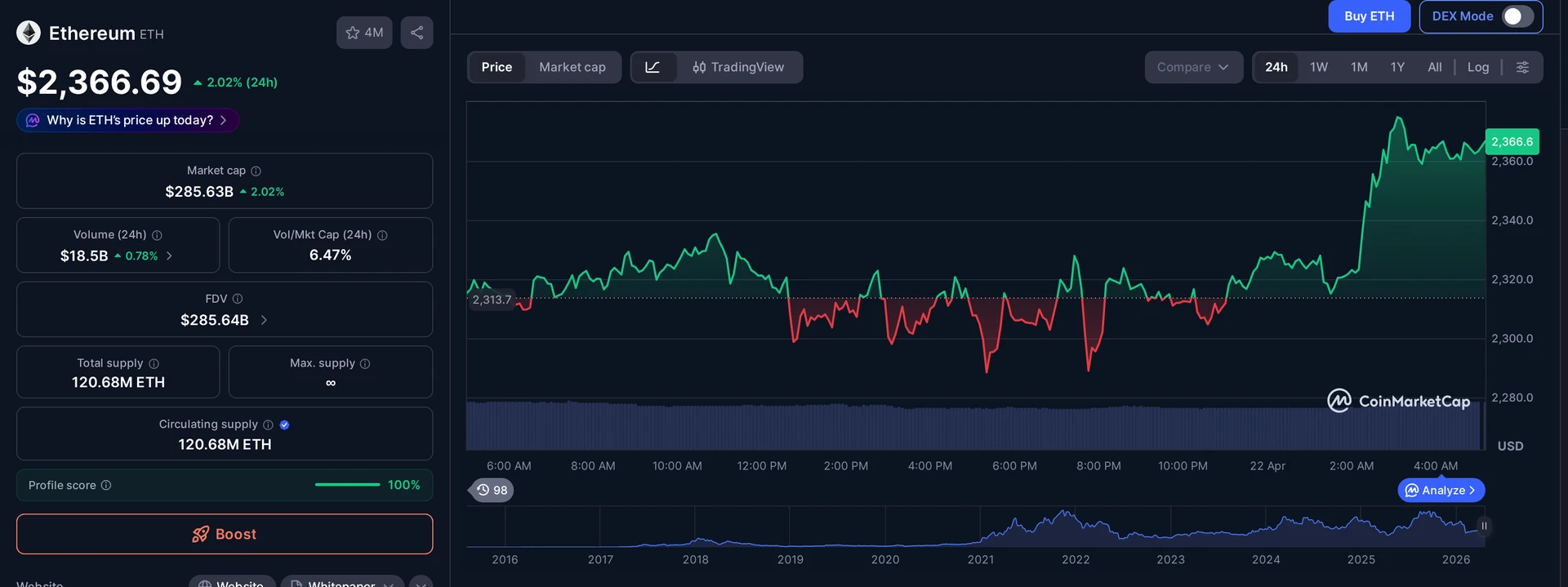Click the Analyze button
This screenshot has height=587, width=1568.
click(1441, 490)
